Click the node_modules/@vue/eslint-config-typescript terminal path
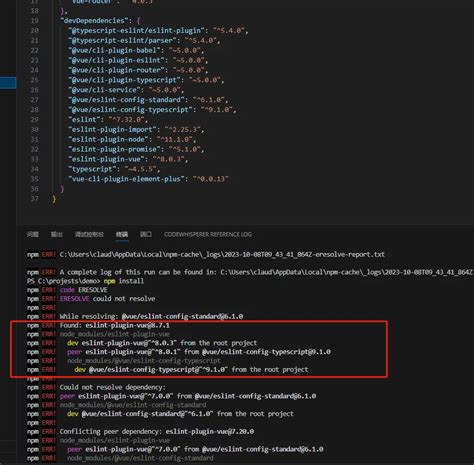The height and width of the screenshot is (465, 474). [x=144, y=361]
